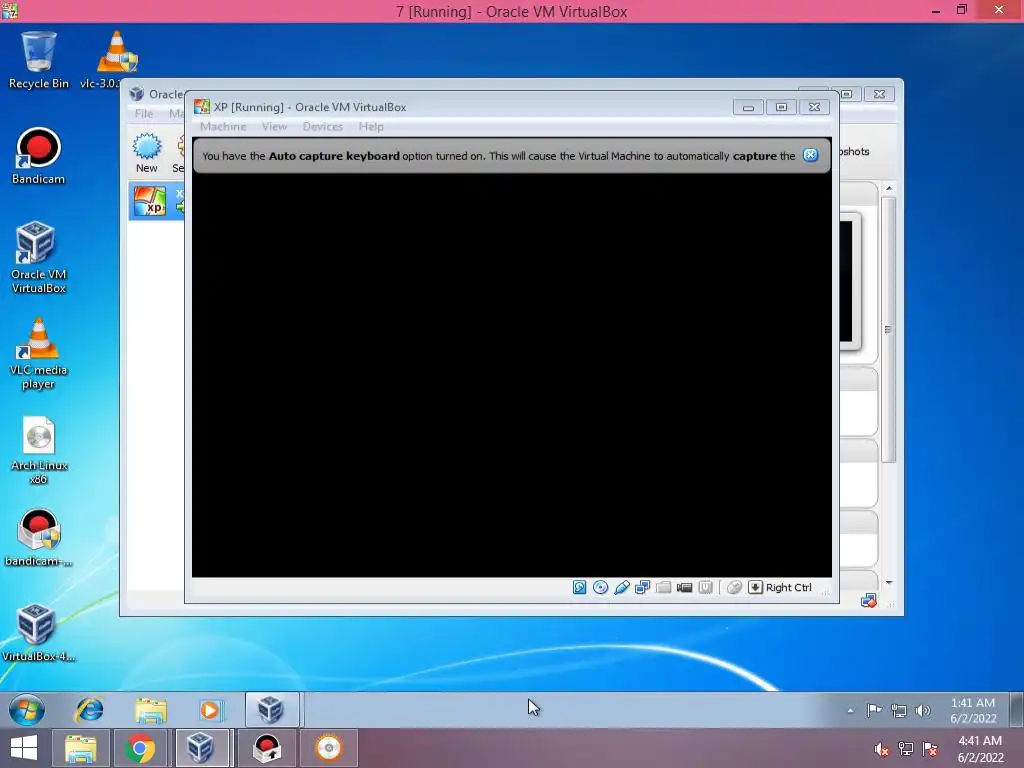1024x768 pixels.
Task: Minimize the XP Running VM window
Action: pos(748,107)
